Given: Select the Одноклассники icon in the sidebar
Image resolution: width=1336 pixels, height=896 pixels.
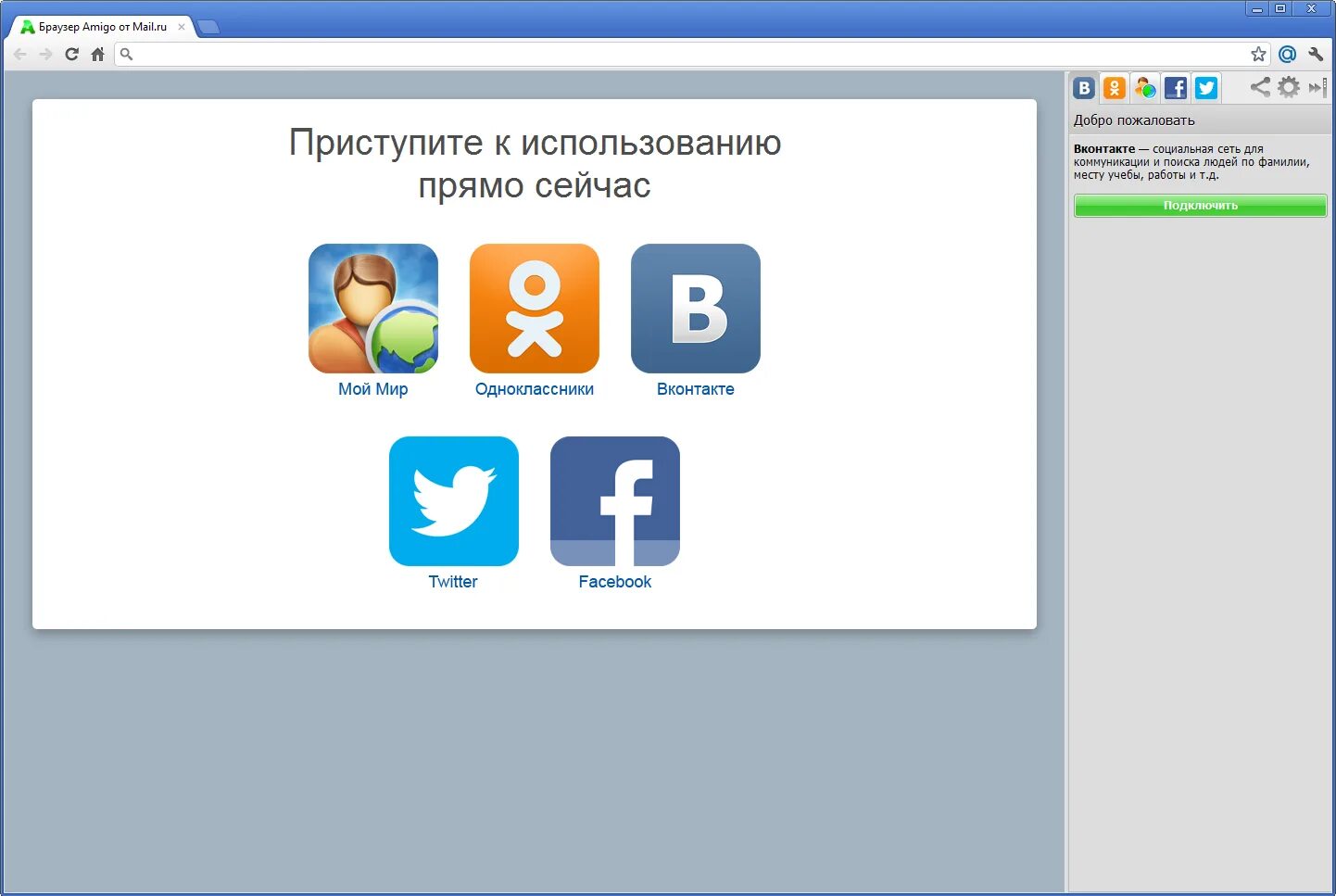Looking at the screenshot, I should [1115, 88].
